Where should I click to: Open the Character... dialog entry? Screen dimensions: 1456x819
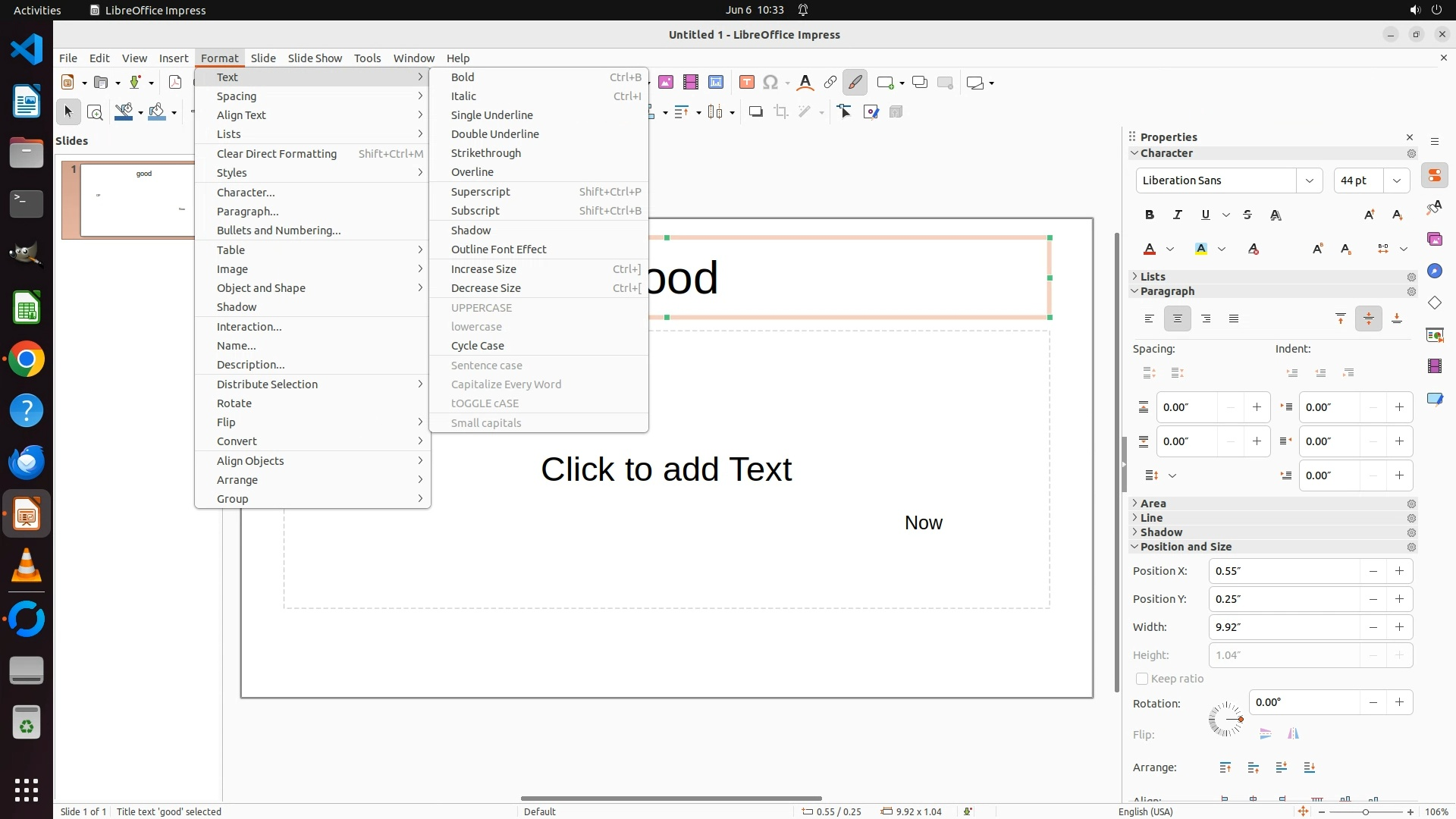[x=246, y=192]
